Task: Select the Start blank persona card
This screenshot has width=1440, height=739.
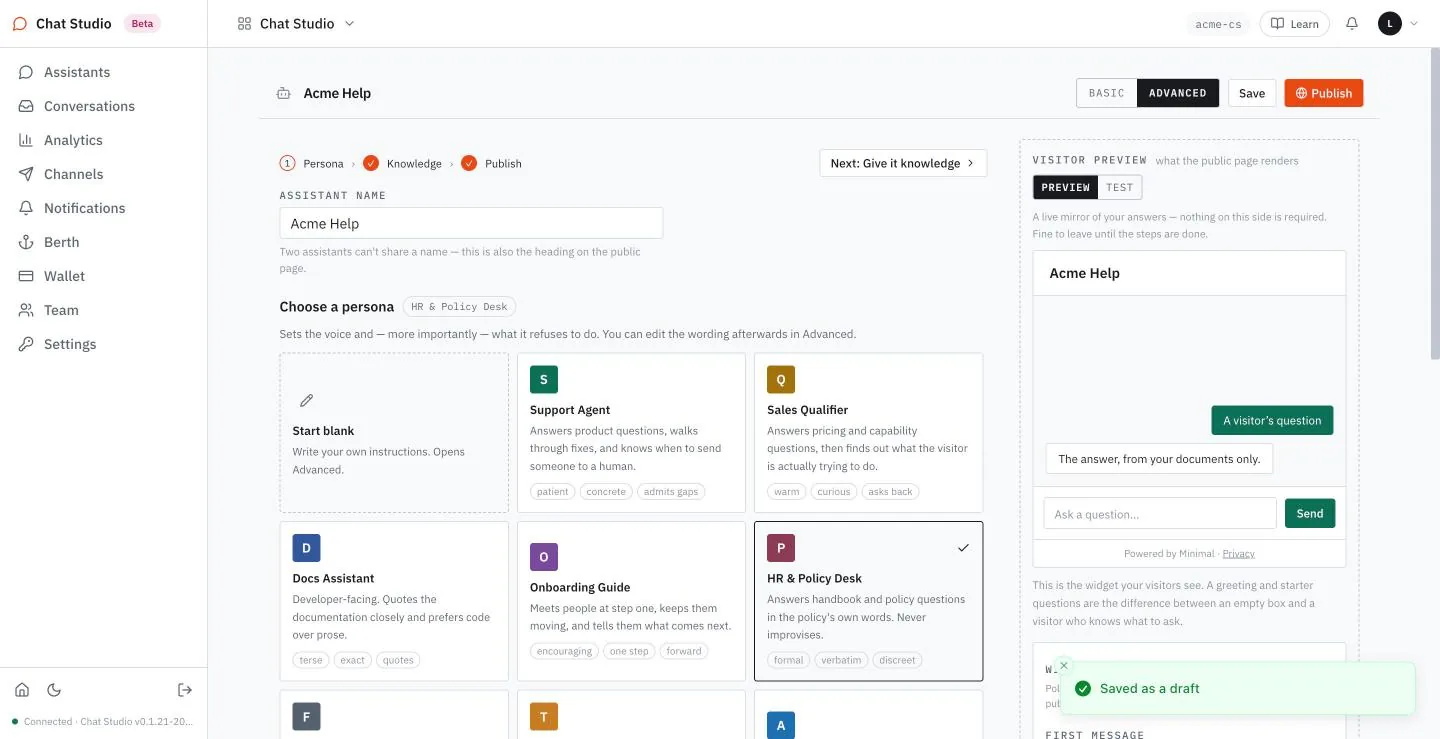Action: [394, 433]
